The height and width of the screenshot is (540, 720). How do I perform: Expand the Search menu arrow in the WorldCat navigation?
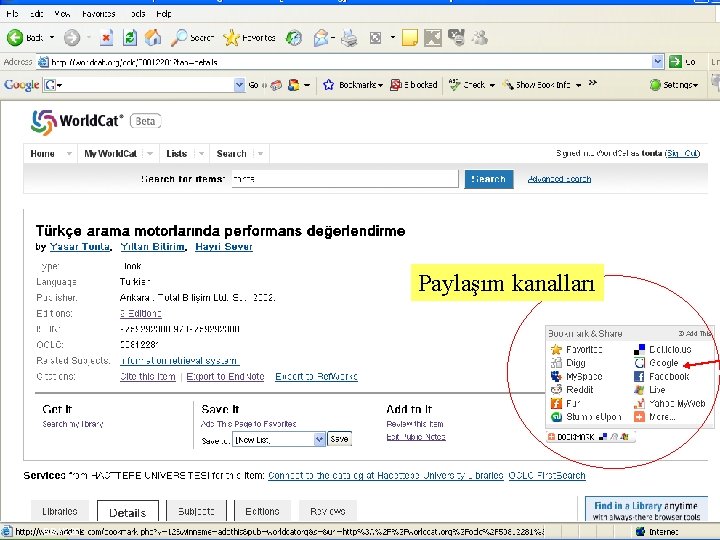point(260,153)
